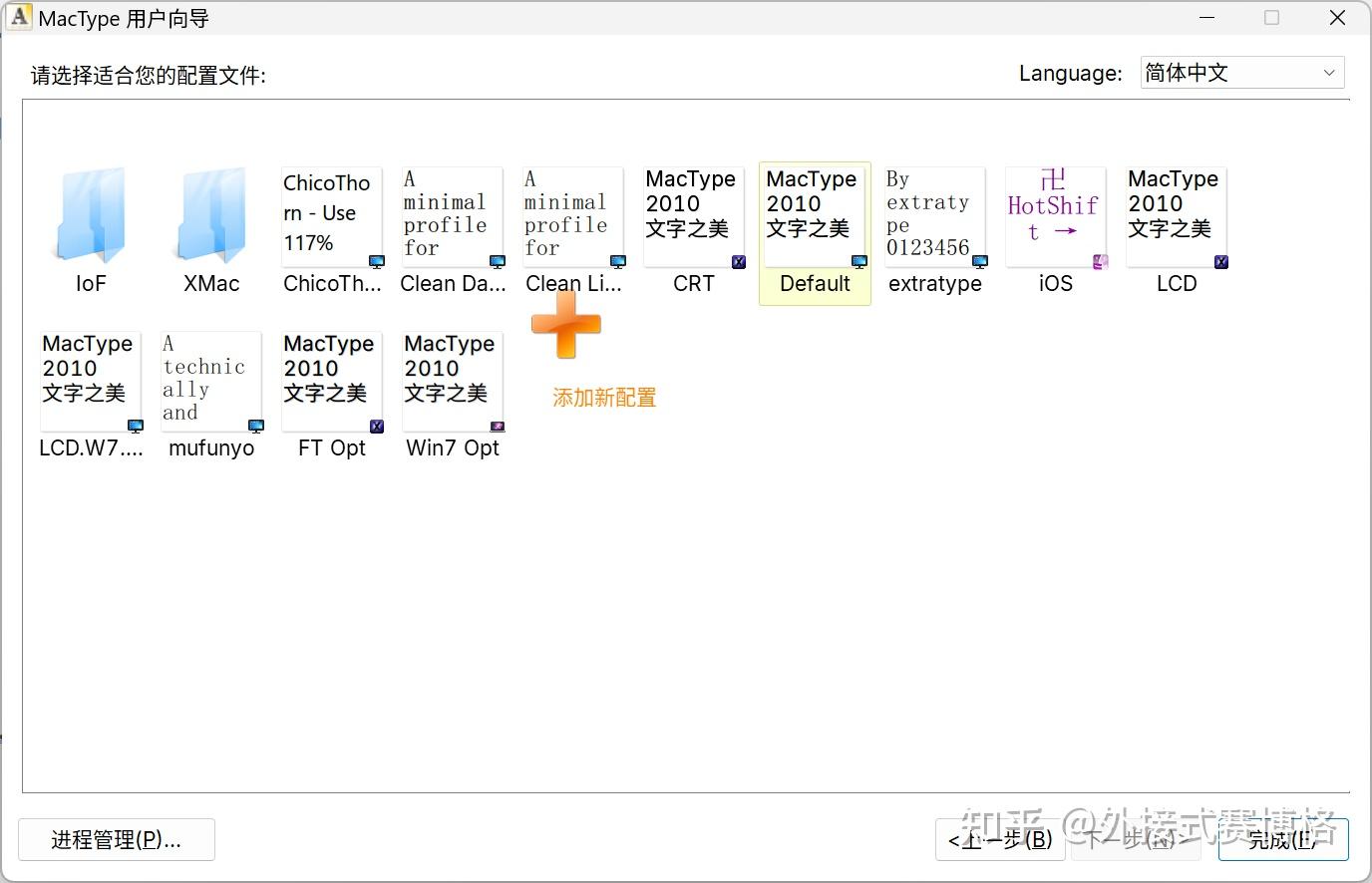Select the mufunyo profile
Viewport: 1372px width, 883px height.
[x=210, y=381]
